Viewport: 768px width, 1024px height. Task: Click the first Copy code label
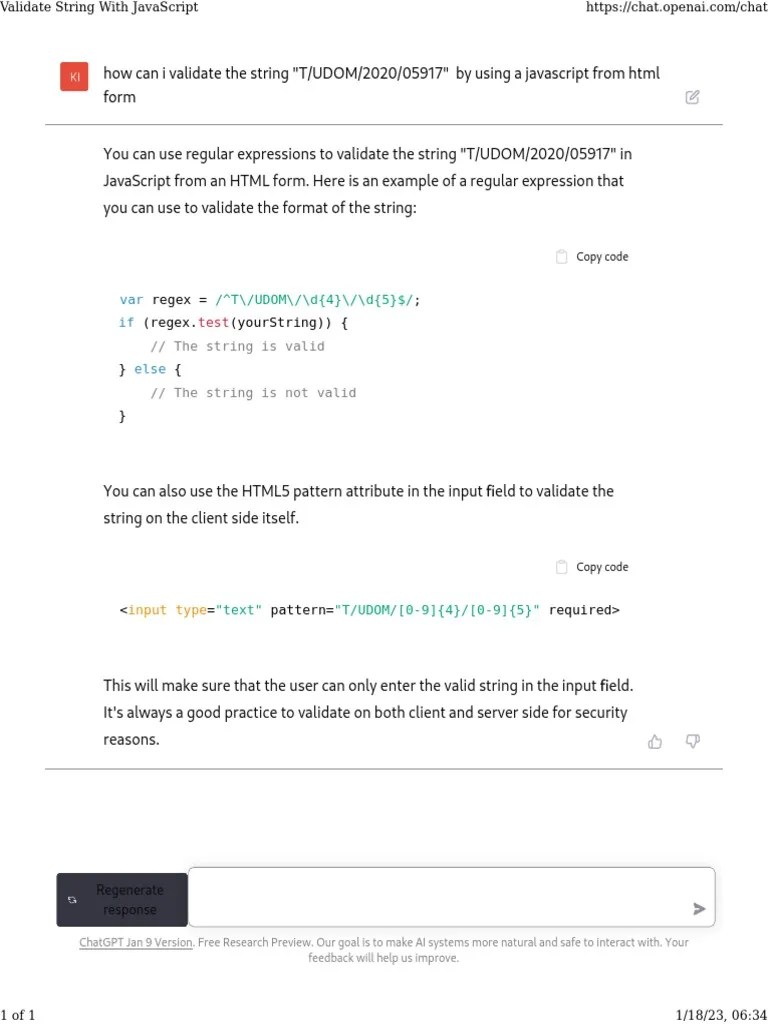(x=601, y=256)
